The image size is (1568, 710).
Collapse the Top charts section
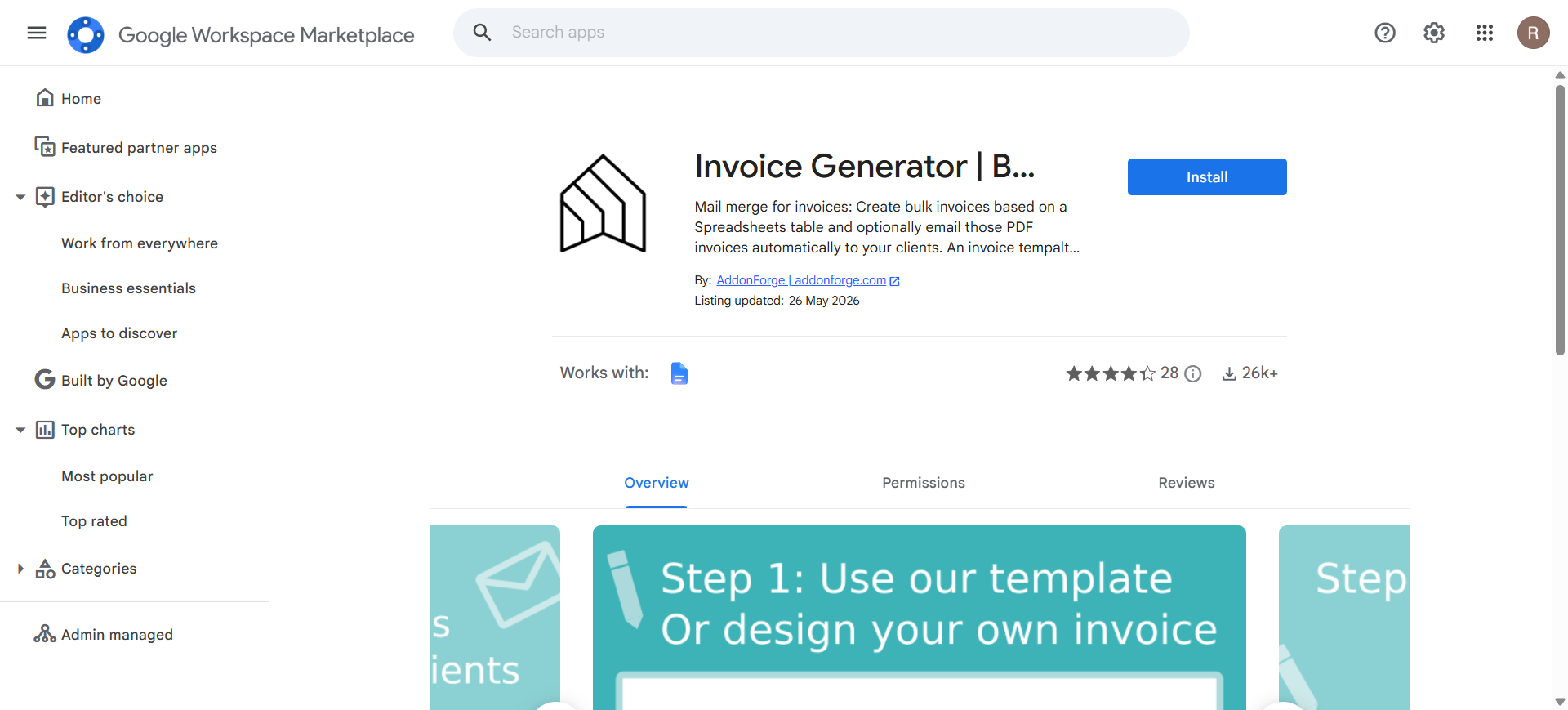[20, 430]
